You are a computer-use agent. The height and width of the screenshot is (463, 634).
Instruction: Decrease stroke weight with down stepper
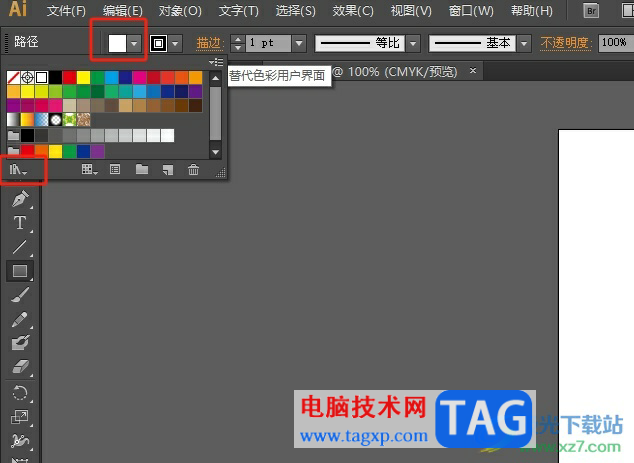click(238, 47)
